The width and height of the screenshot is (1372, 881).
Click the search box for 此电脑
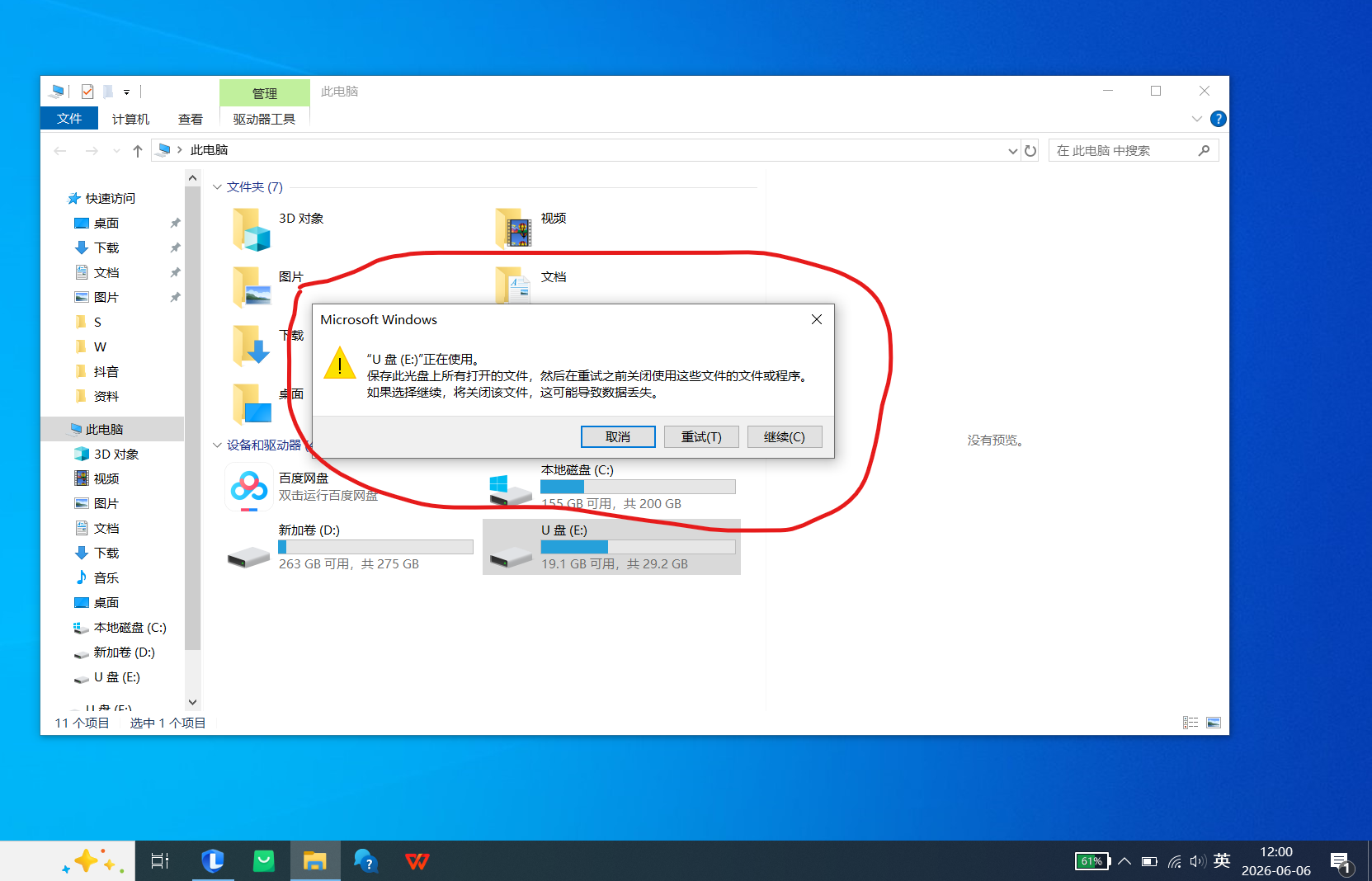click(x=1133, y=150)
